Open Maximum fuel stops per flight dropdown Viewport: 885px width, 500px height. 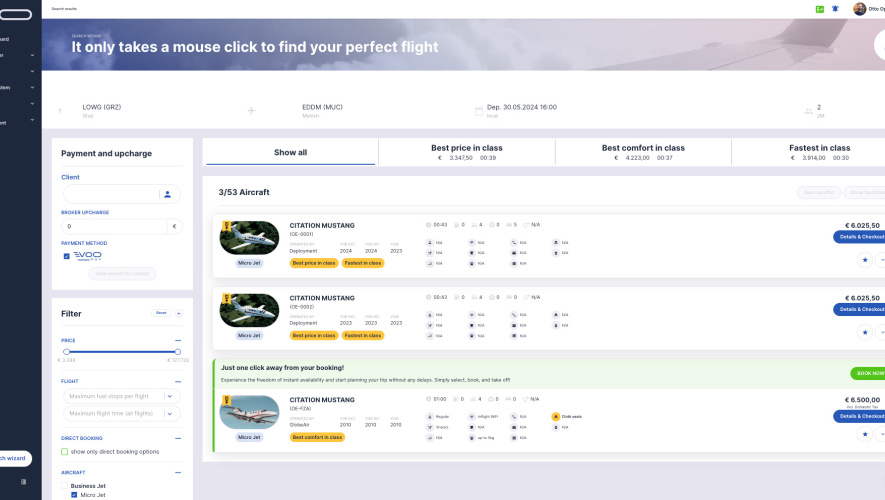(x=170, y=396)
